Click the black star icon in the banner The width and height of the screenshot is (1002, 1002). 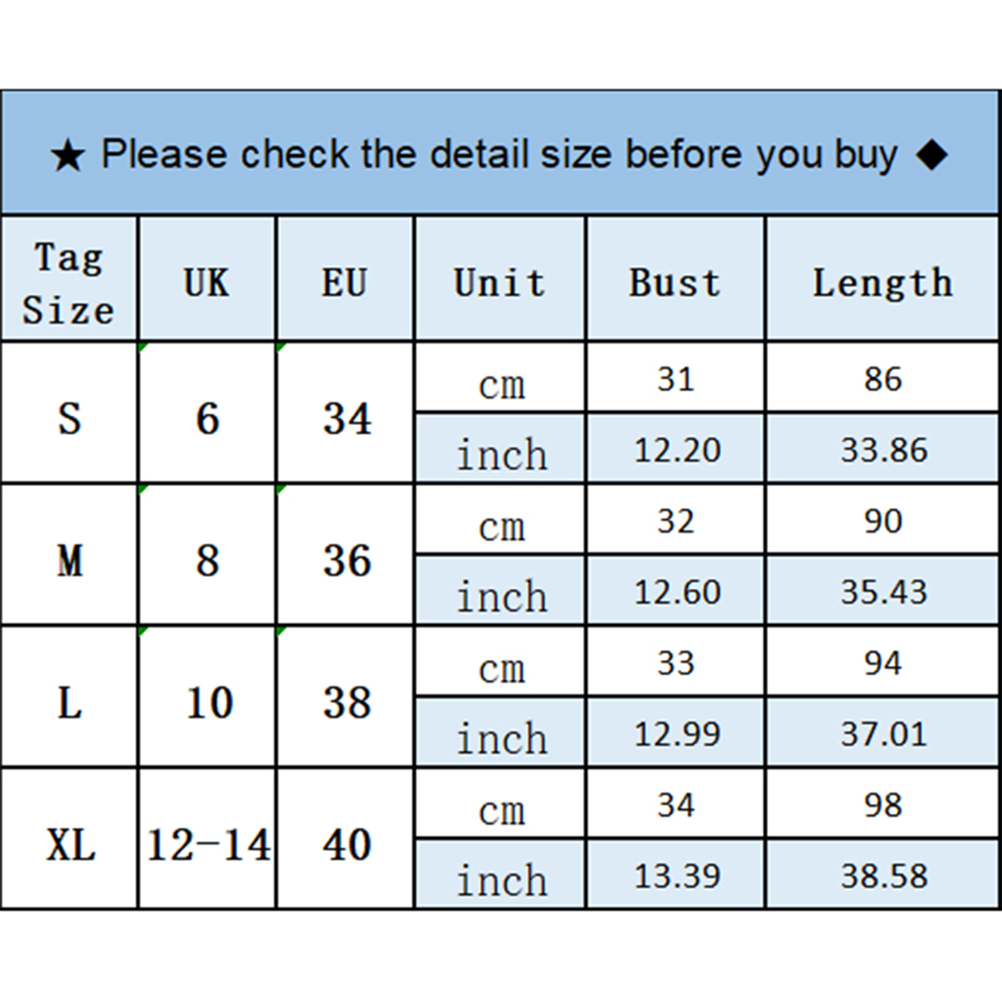pyautogui.click(x=68, y=156)
